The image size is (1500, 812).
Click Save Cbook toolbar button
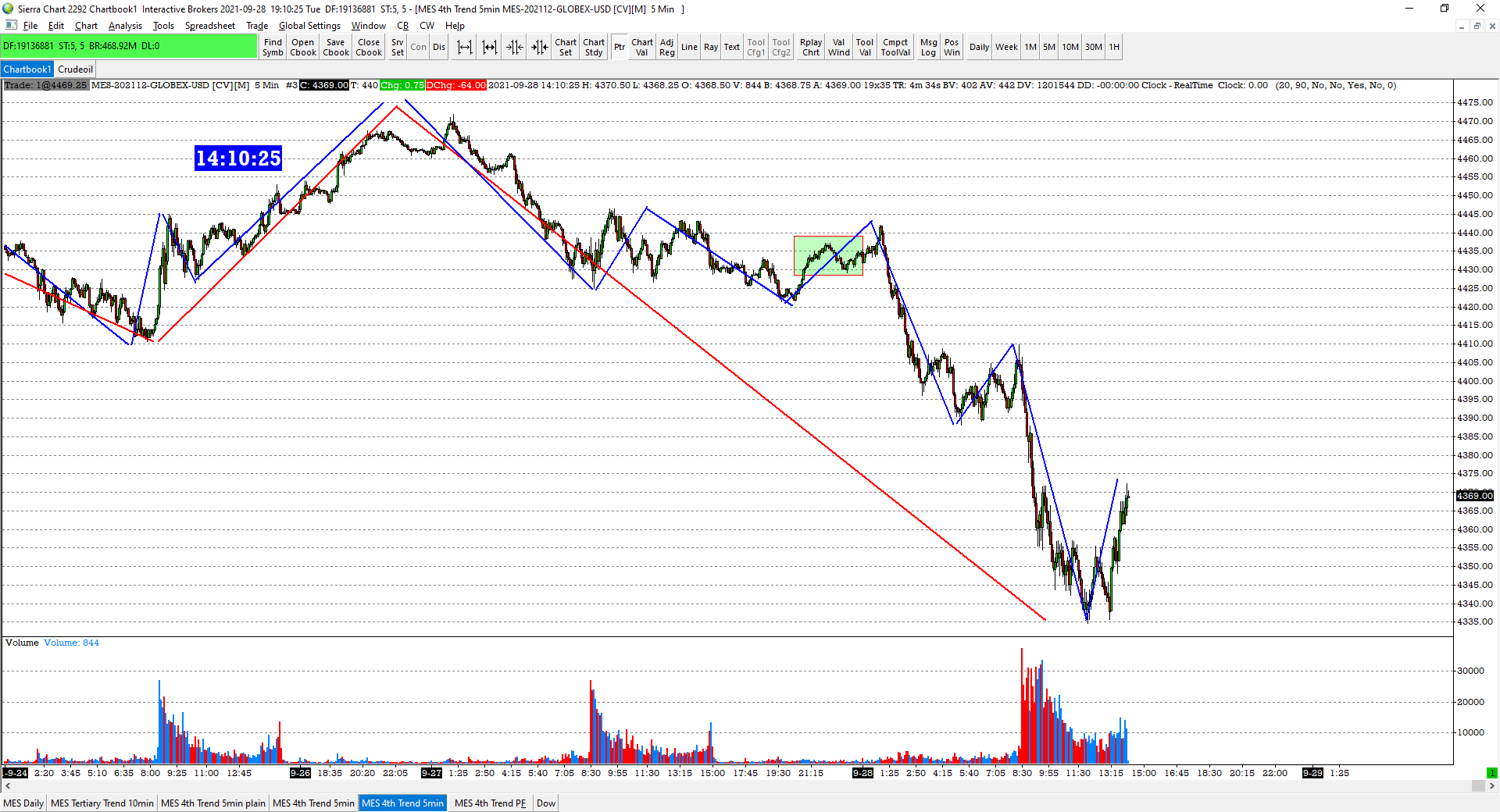[x=336, y=48]
